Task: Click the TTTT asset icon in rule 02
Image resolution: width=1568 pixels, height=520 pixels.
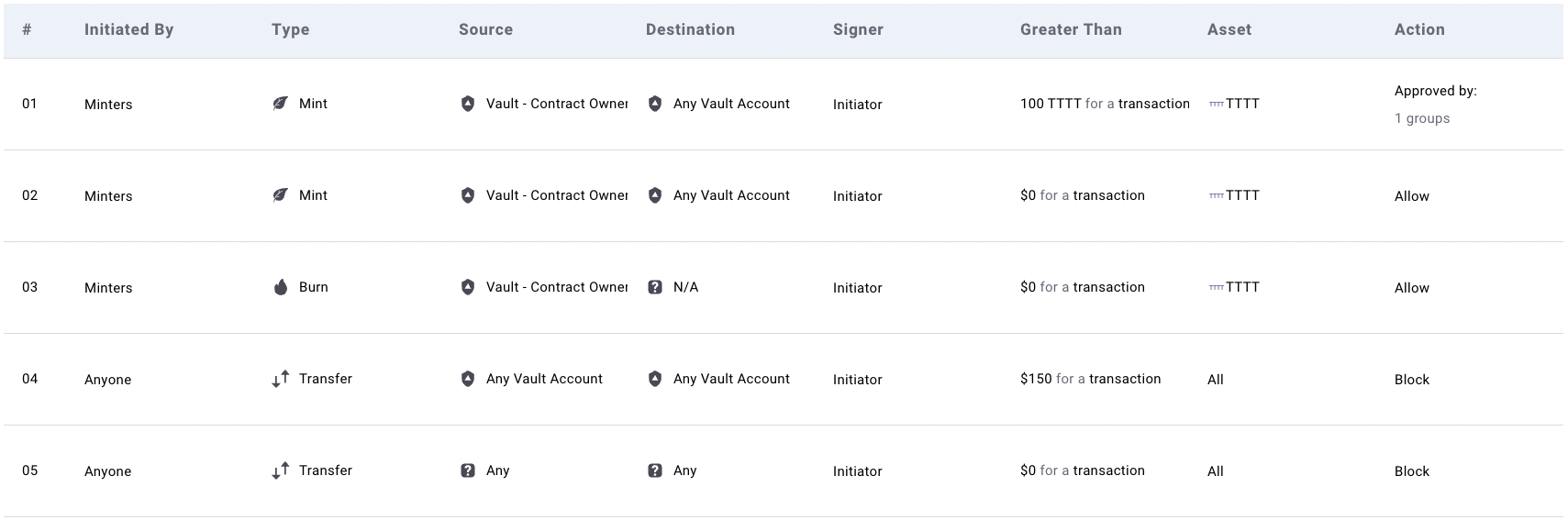Action: coord(1217,195)
